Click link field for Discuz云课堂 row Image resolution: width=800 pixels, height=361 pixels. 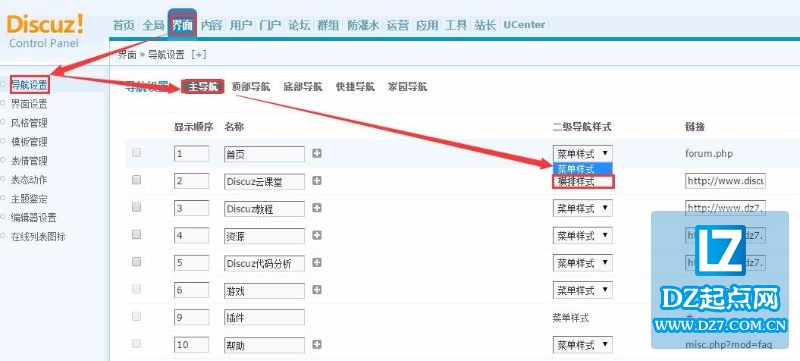click(x=725, y=181)
